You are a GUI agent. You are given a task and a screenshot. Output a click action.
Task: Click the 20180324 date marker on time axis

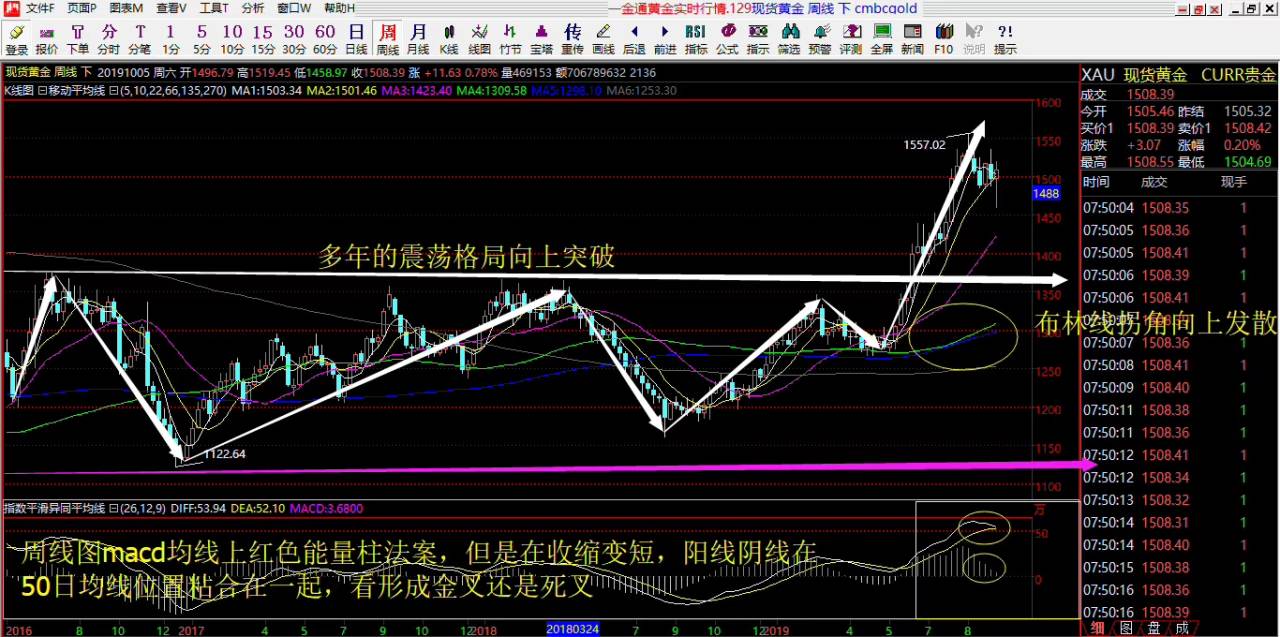(x=573, y=630)
